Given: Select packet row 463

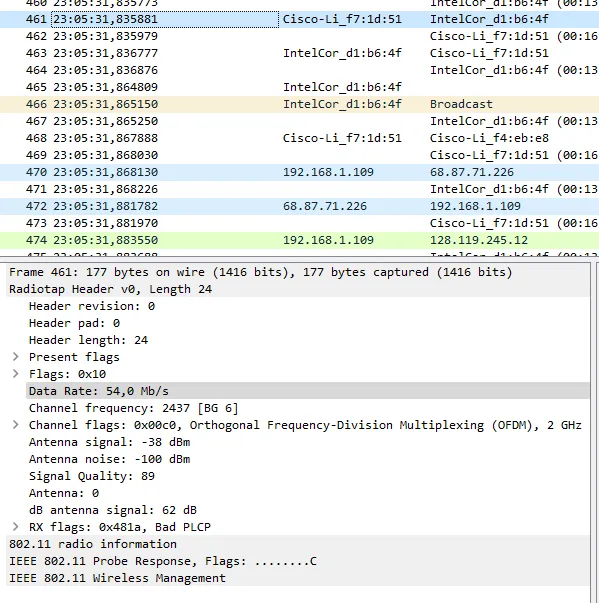Looking at the screenshot, I should 300,53.
